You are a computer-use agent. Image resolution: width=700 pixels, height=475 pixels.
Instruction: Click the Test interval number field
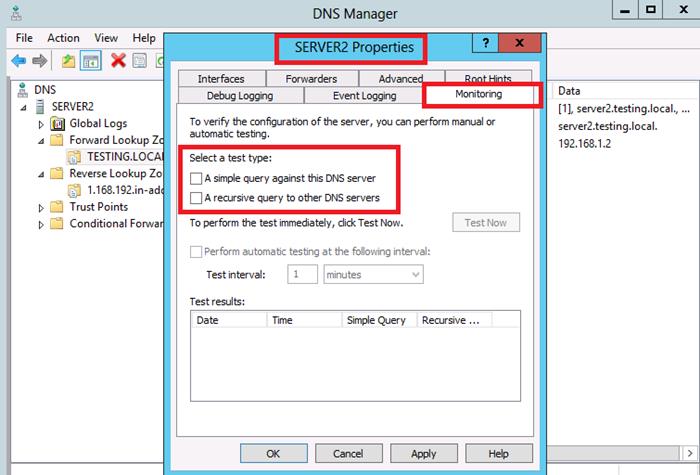click(x=302, y=275)
